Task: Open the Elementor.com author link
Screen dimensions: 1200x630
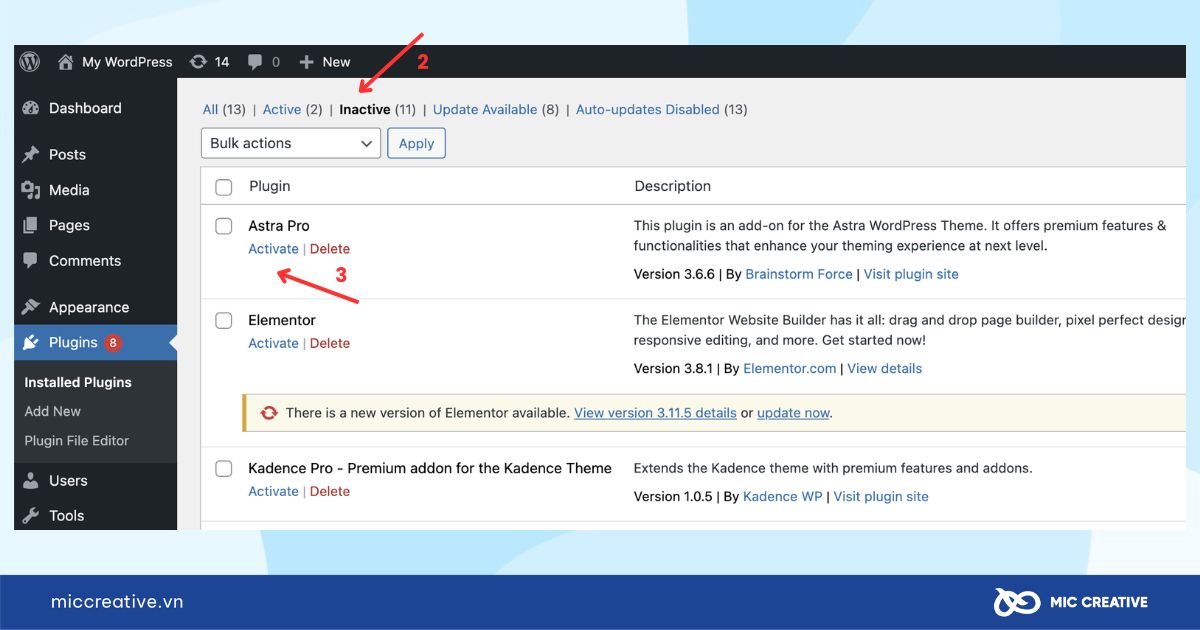Action: (x=790, y=368)
